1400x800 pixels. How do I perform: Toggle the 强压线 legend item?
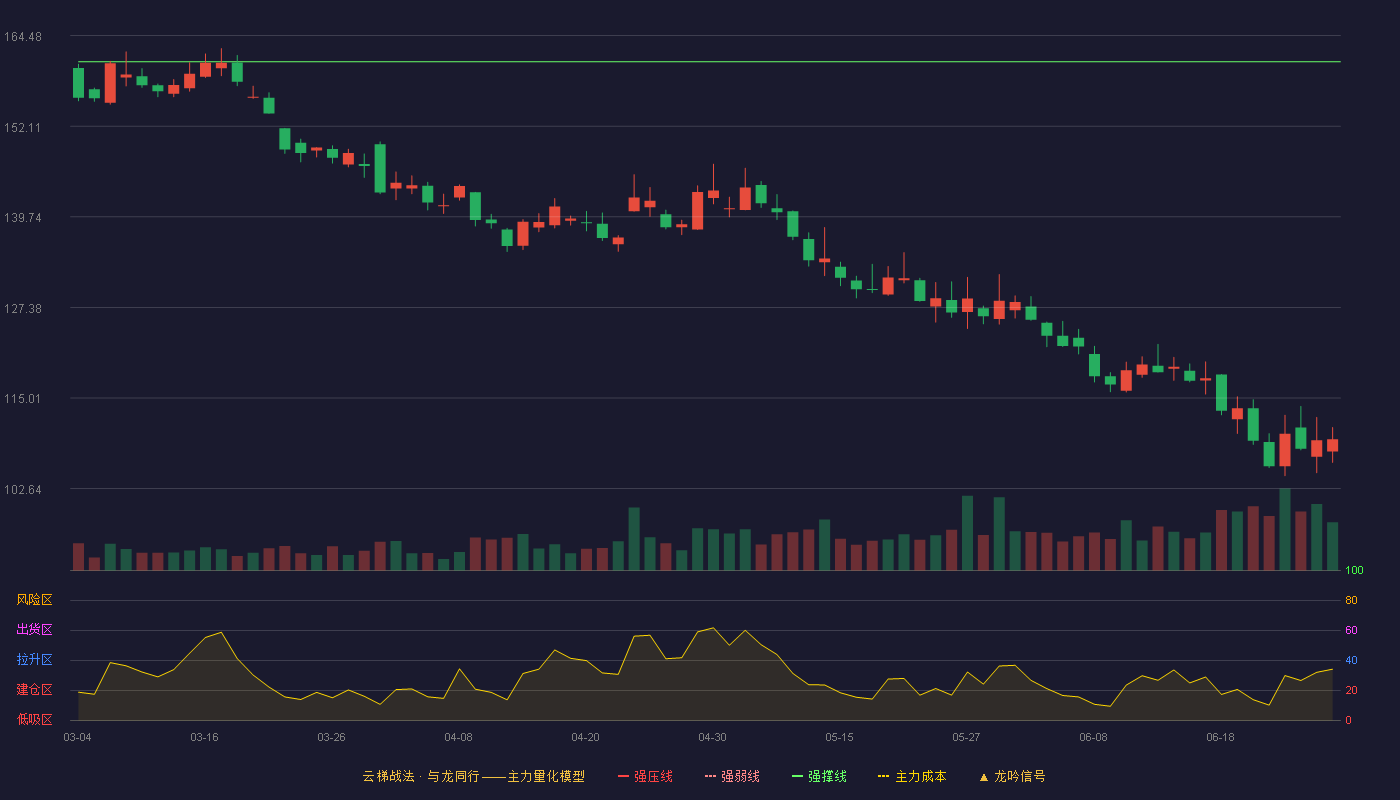coord(645,776)
